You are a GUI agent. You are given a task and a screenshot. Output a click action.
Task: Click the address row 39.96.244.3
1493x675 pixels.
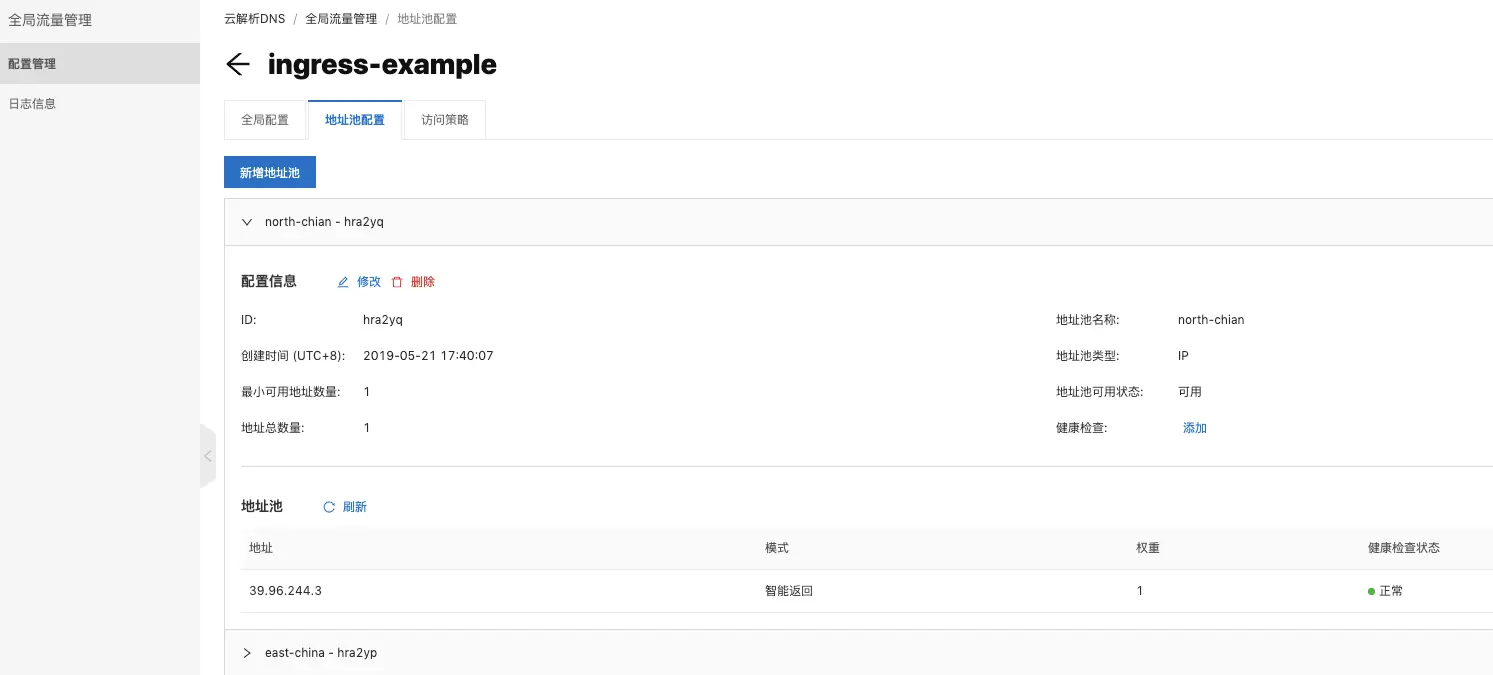pyautogui.click(x=286, y=591)
